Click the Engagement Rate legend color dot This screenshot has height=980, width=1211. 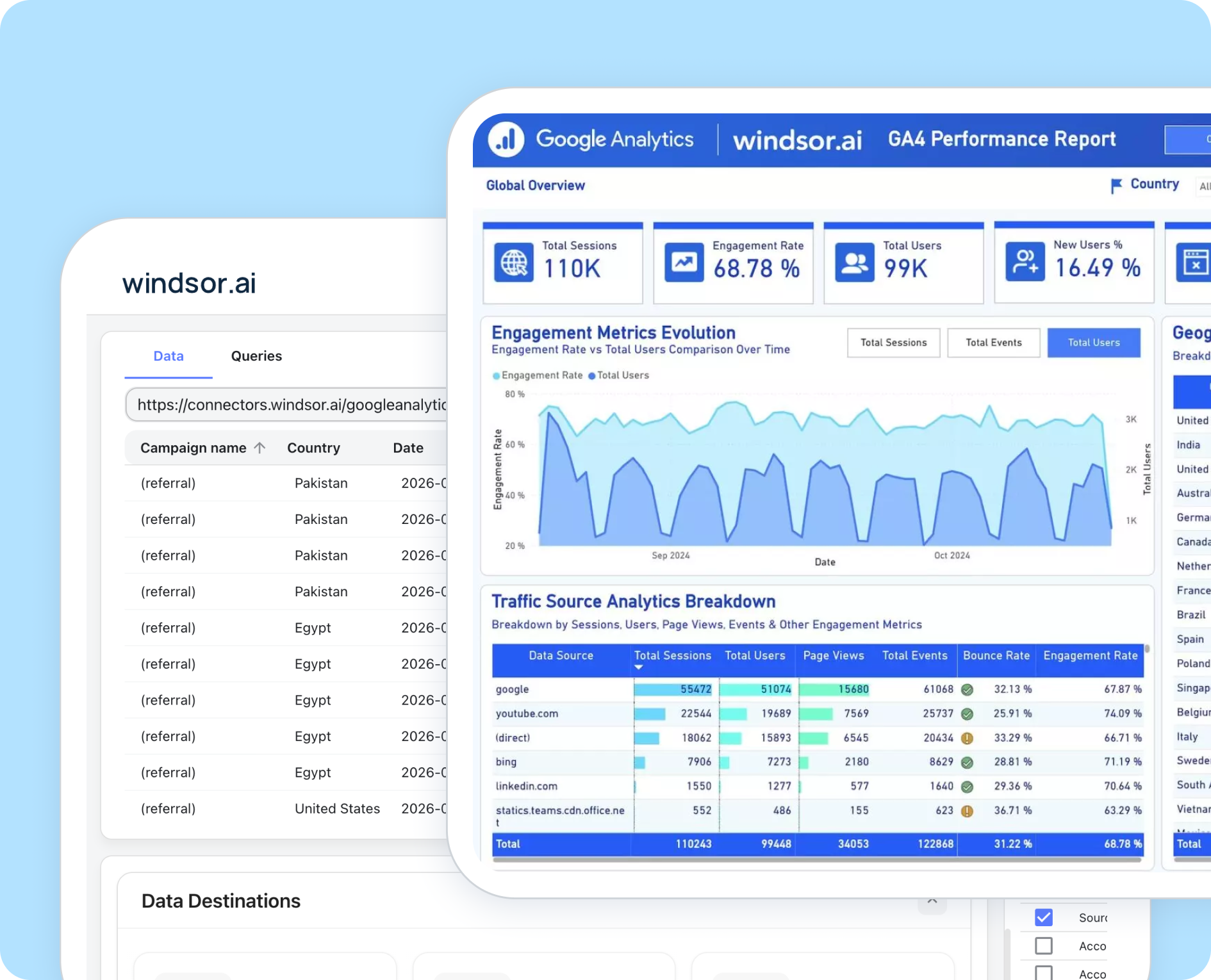click(496, 375)
